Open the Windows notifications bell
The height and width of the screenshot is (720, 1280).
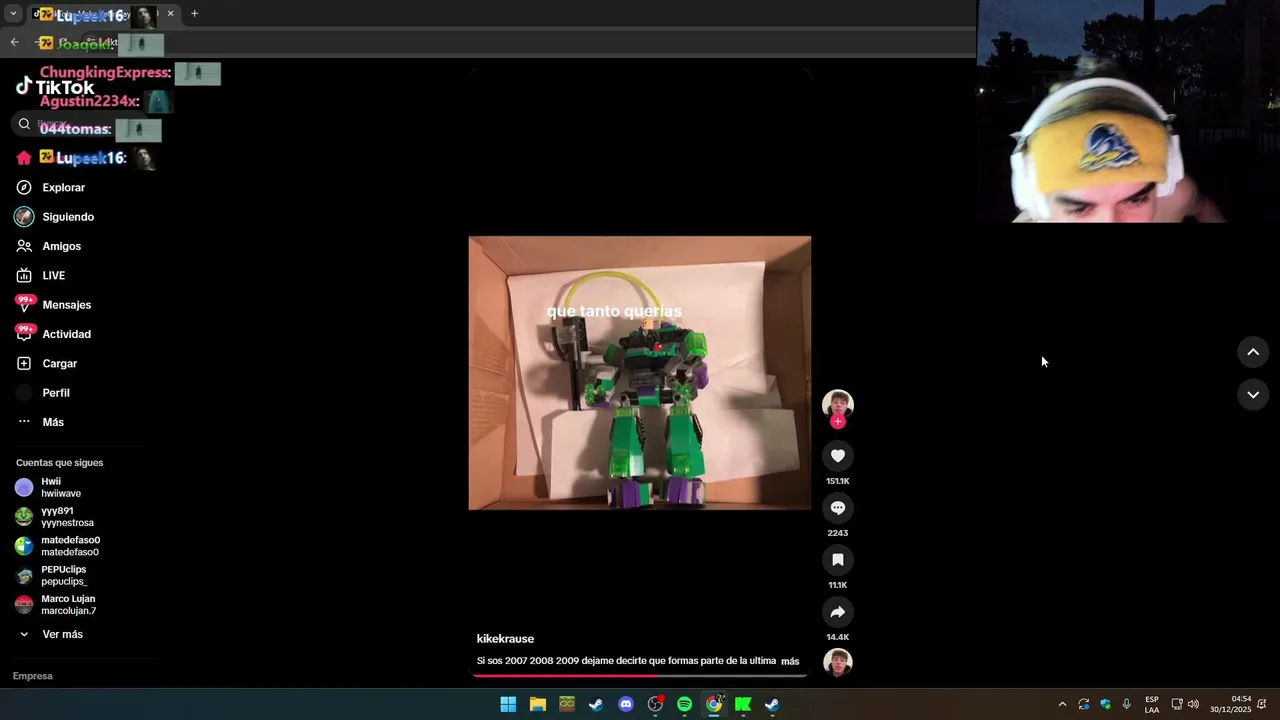click(x=1262, y=704)
